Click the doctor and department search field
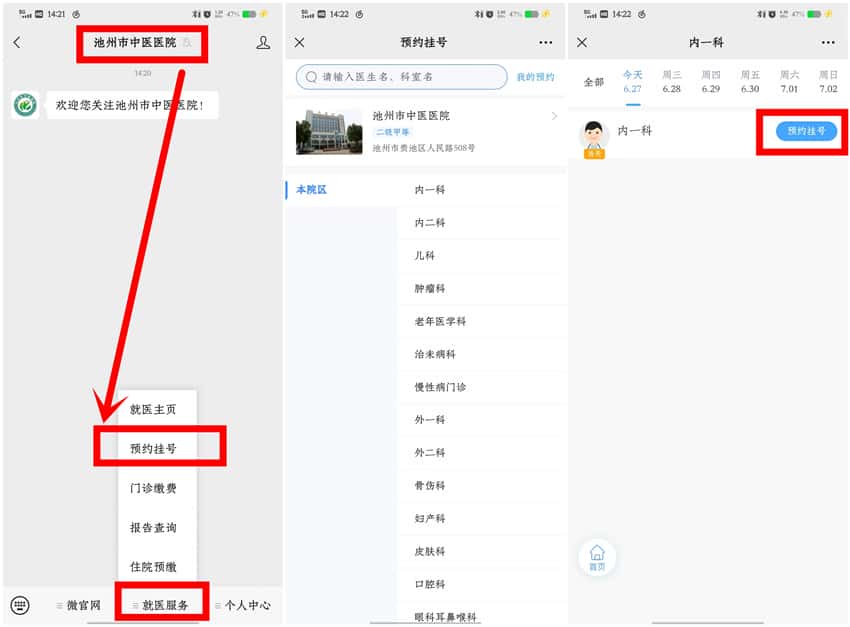850x627 pixels. (x=402, y=77)
